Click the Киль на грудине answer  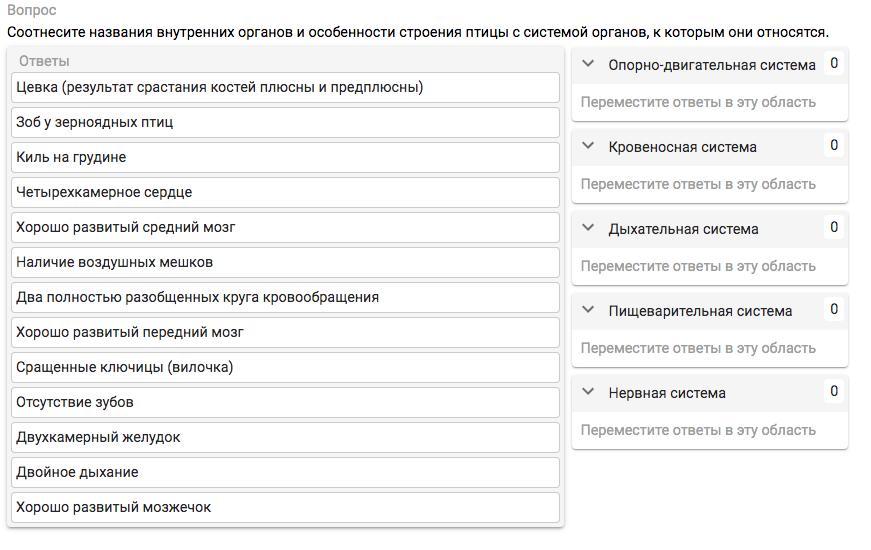click(x=285, y=157)
